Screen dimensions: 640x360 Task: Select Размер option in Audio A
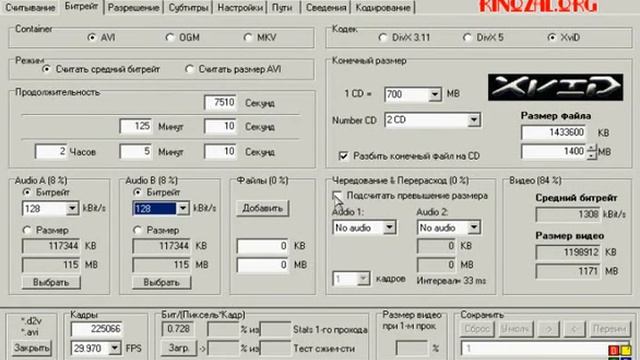click(46, 231)
